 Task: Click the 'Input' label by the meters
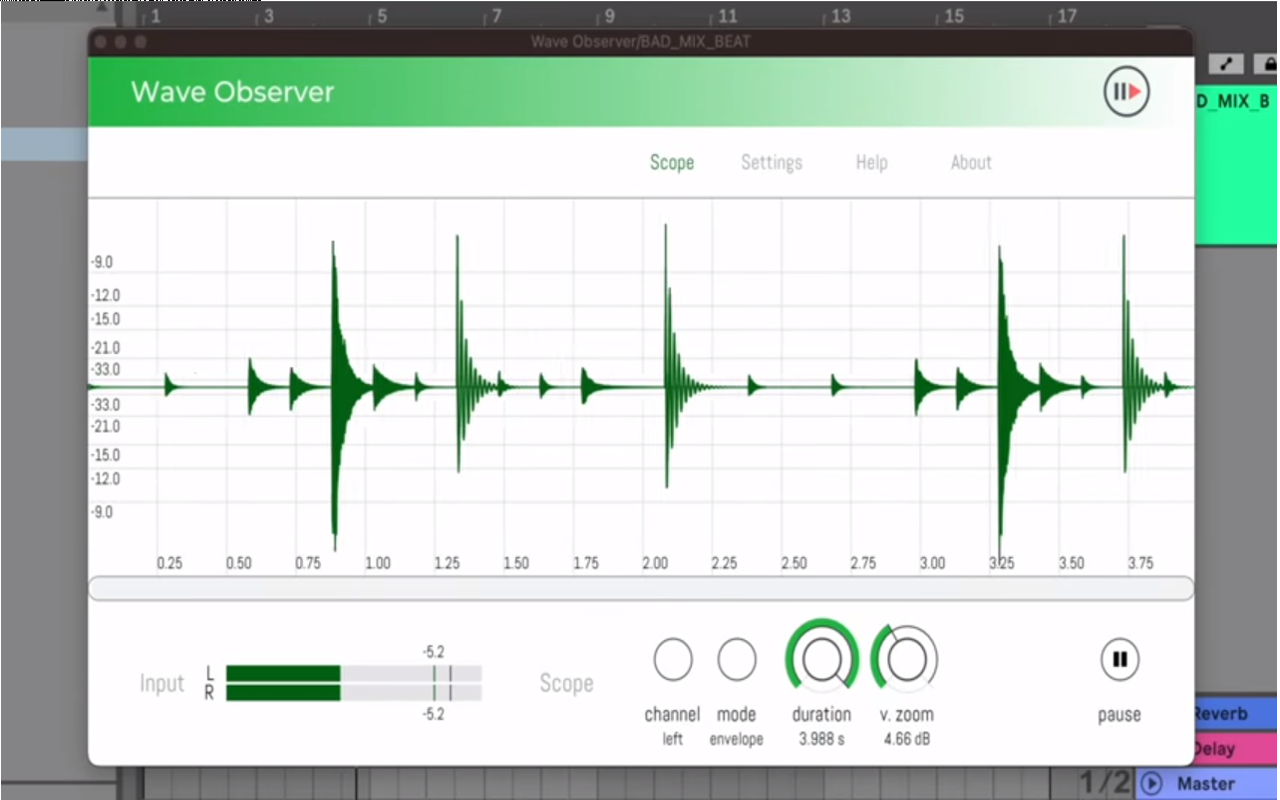(162, 684)
